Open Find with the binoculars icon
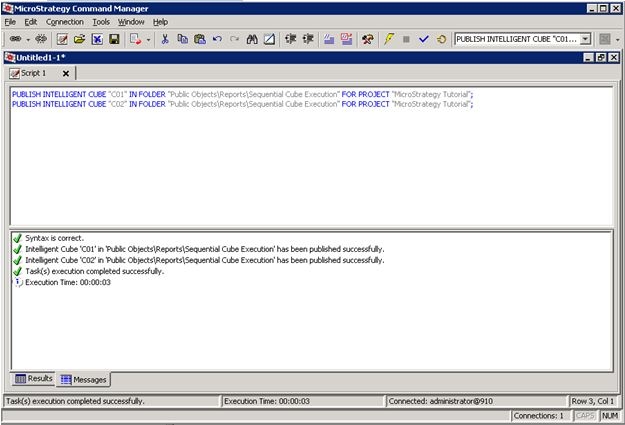Image resolution: width=625 pixels, height=425 pixels. pos(252,39)
